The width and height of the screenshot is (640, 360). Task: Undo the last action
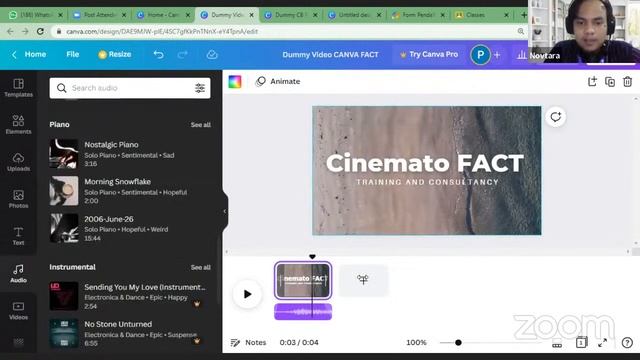point(158,54)
